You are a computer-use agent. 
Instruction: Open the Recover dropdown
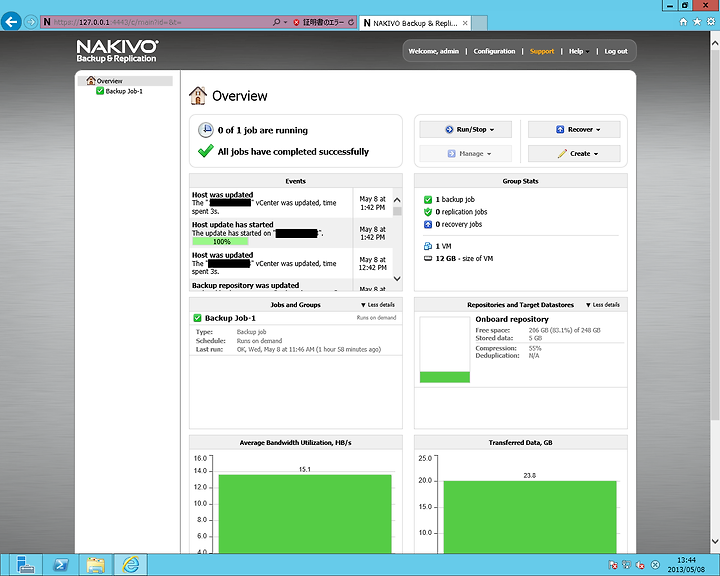574,130
